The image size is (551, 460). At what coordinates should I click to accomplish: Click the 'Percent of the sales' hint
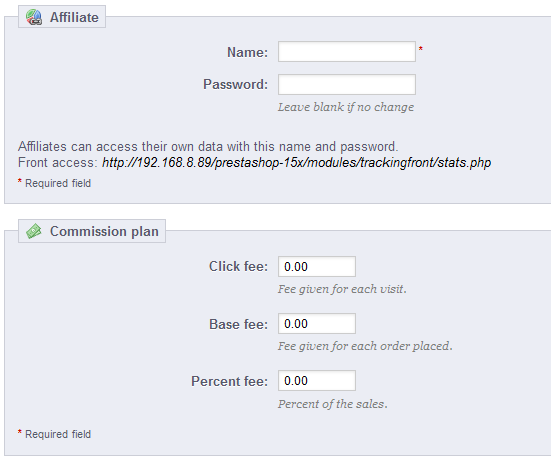332,404
